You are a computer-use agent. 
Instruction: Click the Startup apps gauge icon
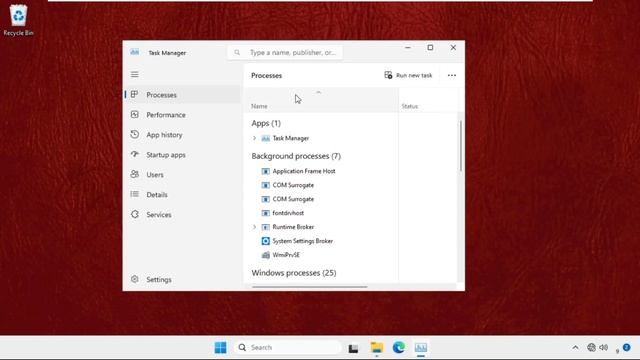(135, 154)
